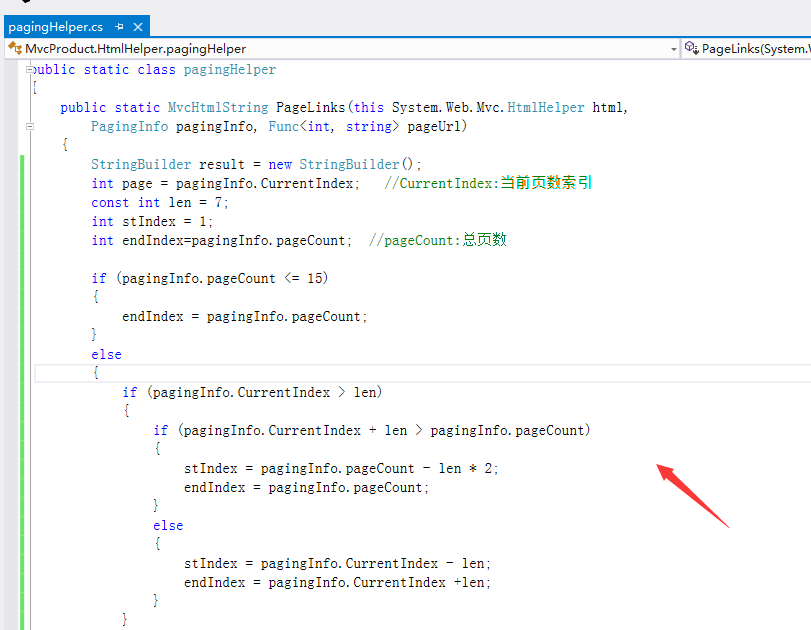Click 'endIndex = pagingInfo.pageCount;' inside first if block
This screenshot has height=630, width=811.
[244, 317]
